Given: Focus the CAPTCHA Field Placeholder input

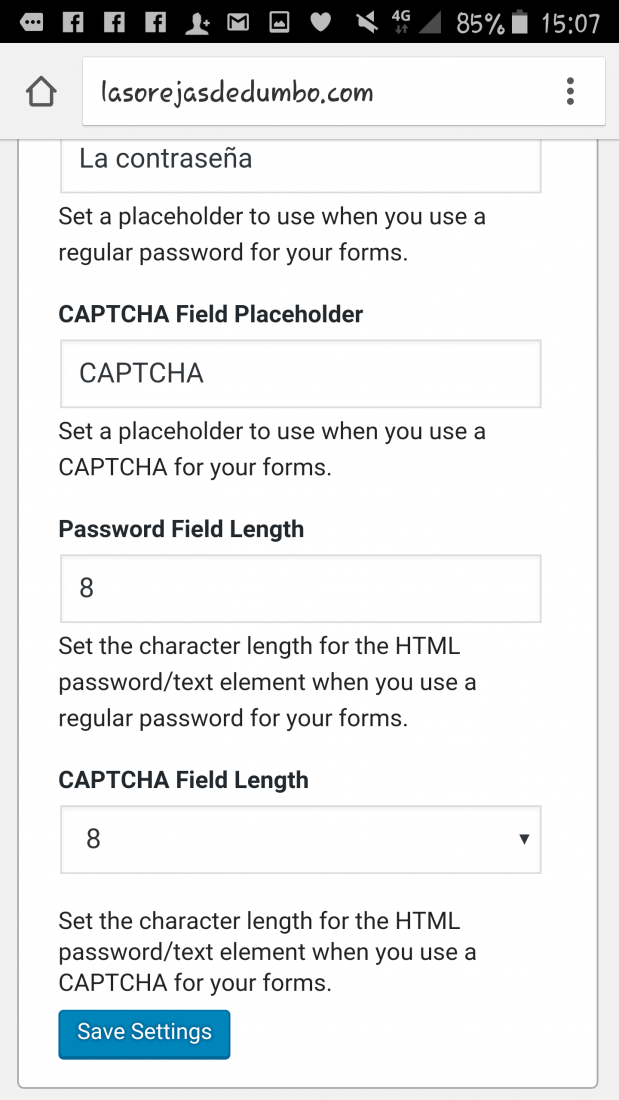Looking at the screenshot, I should (x=300, y=373).
